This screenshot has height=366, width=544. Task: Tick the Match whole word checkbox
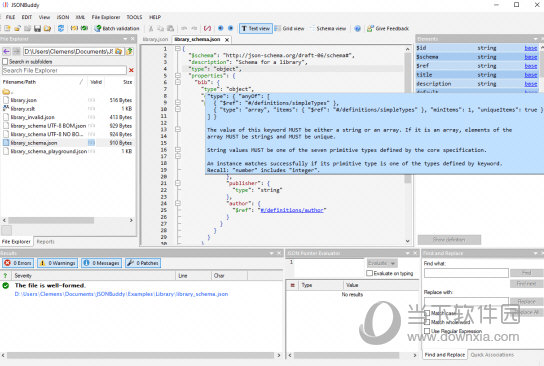(427, 322)
